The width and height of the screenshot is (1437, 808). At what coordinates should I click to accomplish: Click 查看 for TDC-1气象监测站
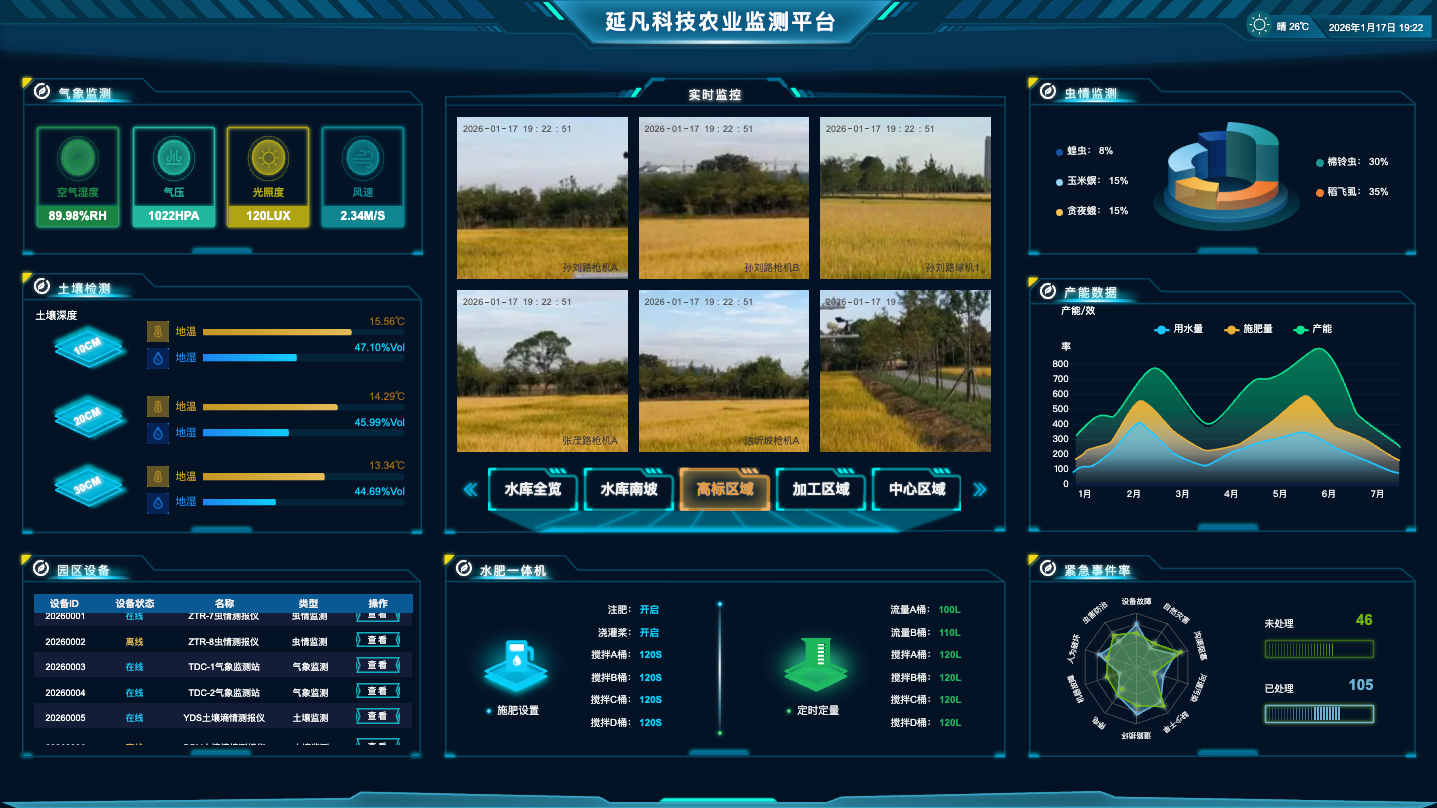coord(377,666)
